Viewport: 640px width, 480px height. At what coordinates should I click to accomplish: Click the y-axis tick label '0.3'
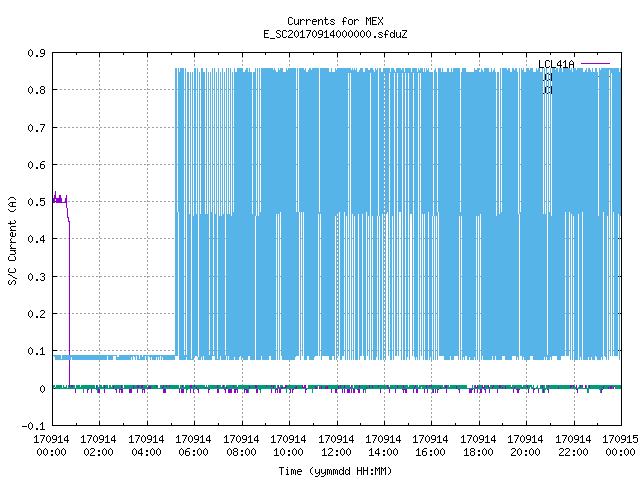pos(36,277)
